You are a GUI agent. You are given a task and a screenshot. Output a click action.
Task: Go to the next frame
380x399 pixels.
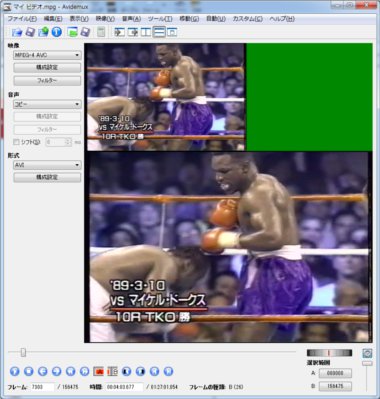(x=57, y=371)
